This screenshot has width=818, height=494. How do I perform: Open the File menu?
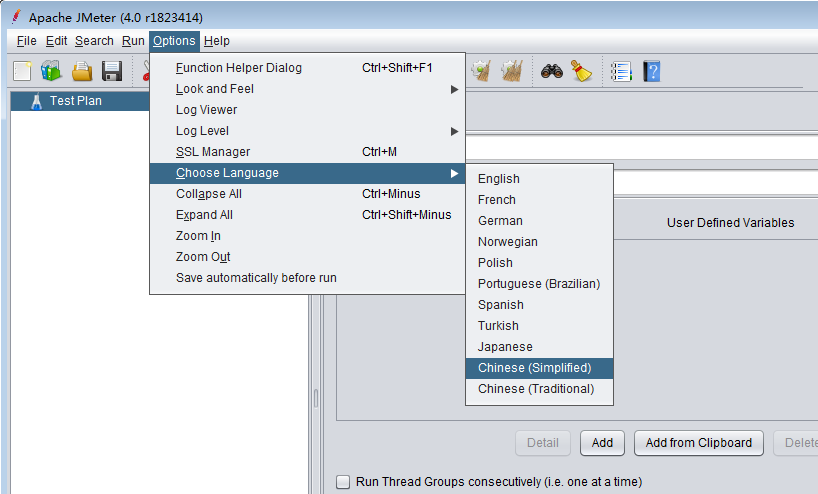click(27, 41)
